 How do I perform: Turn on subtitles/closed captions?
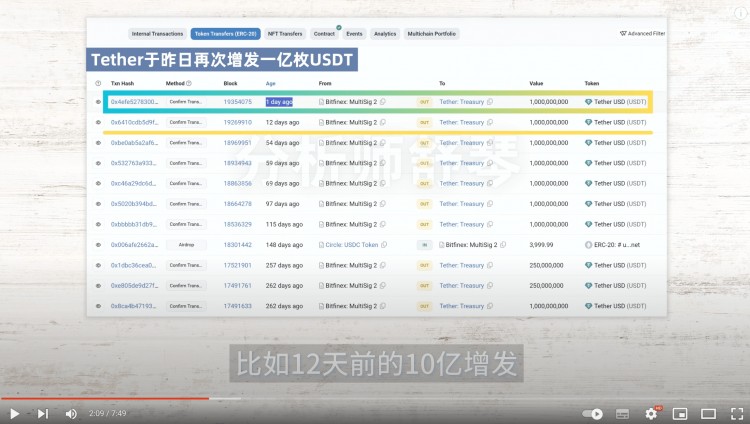[x=622, y=413]
